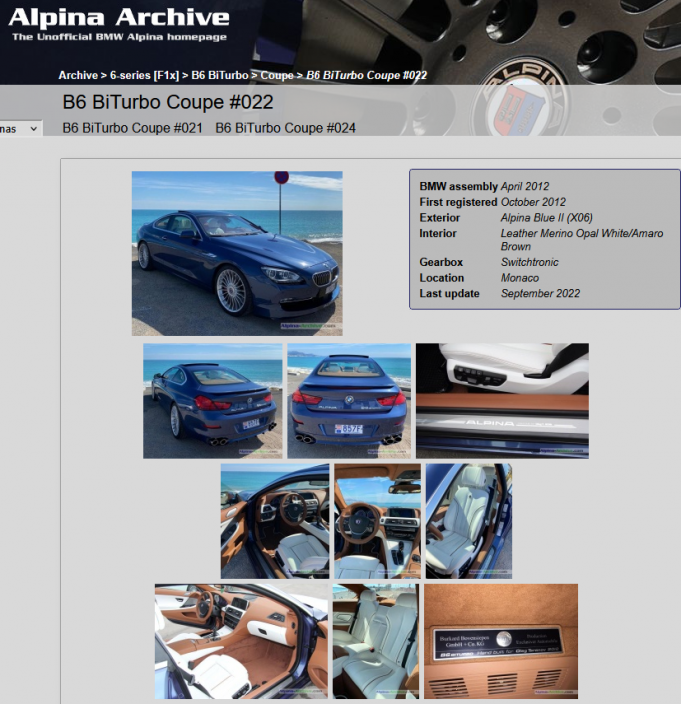The image size is (681, 704).
Task: Open the passenger side dashboard photo
Action: point(241,641)
